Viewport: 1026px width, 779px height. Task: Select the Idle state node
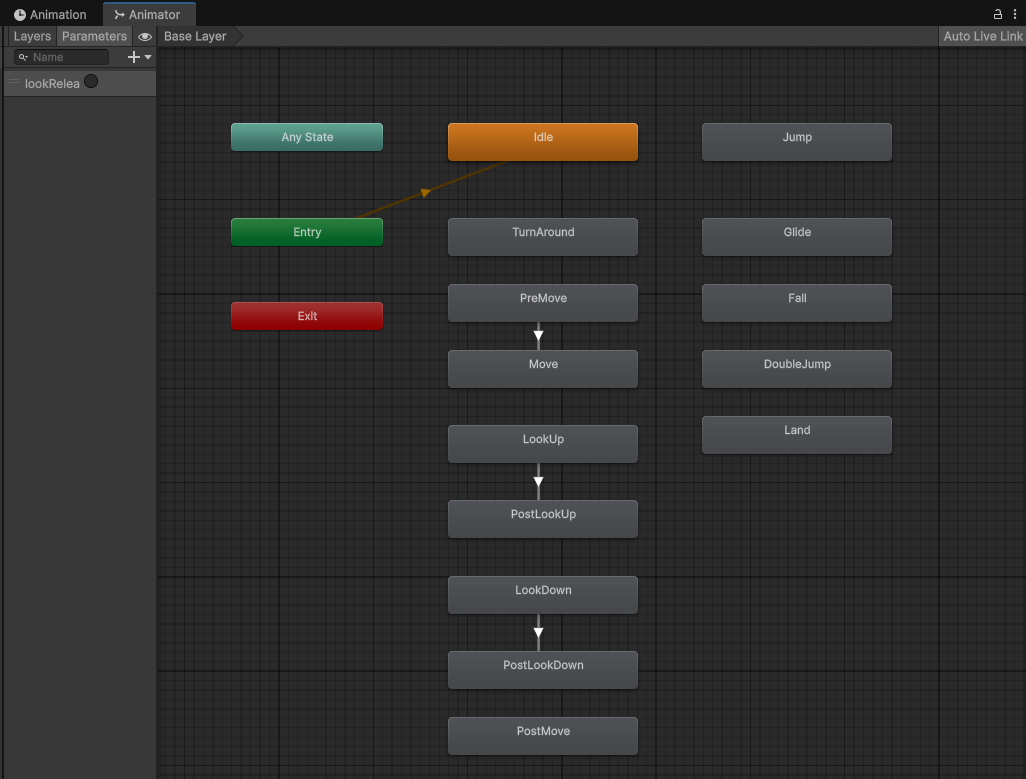tap(542, 142)
